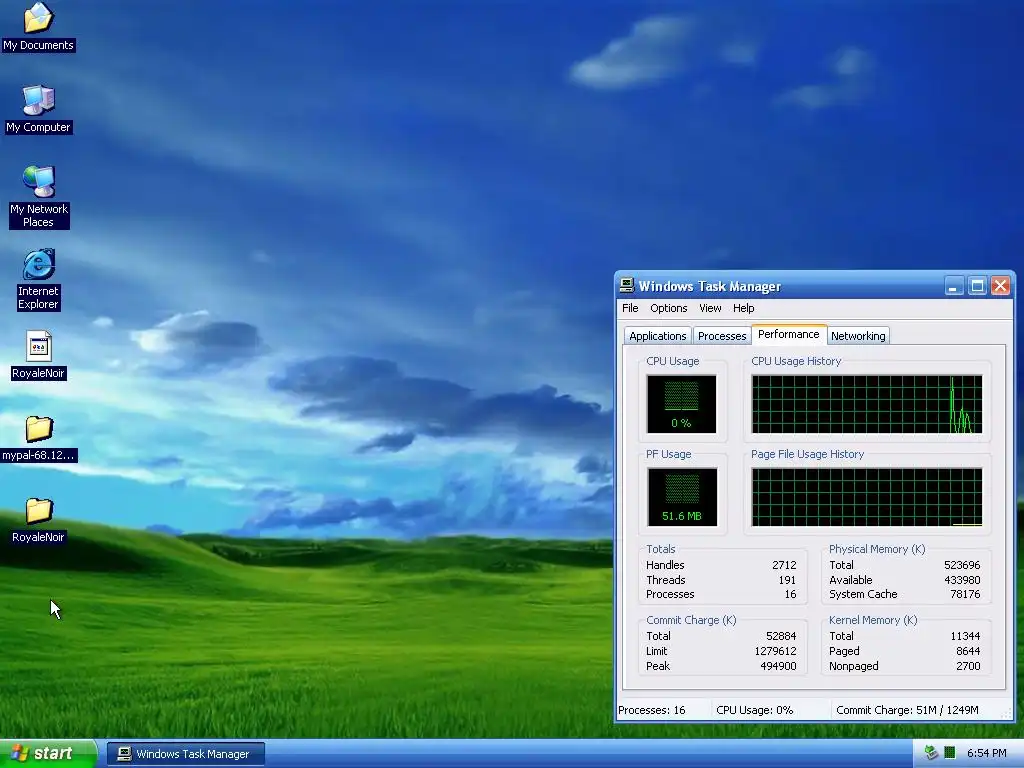Click status bar text CPU Usage: 0%
The height and width of the screenshot is (768, 1024).
click(754, 710)
